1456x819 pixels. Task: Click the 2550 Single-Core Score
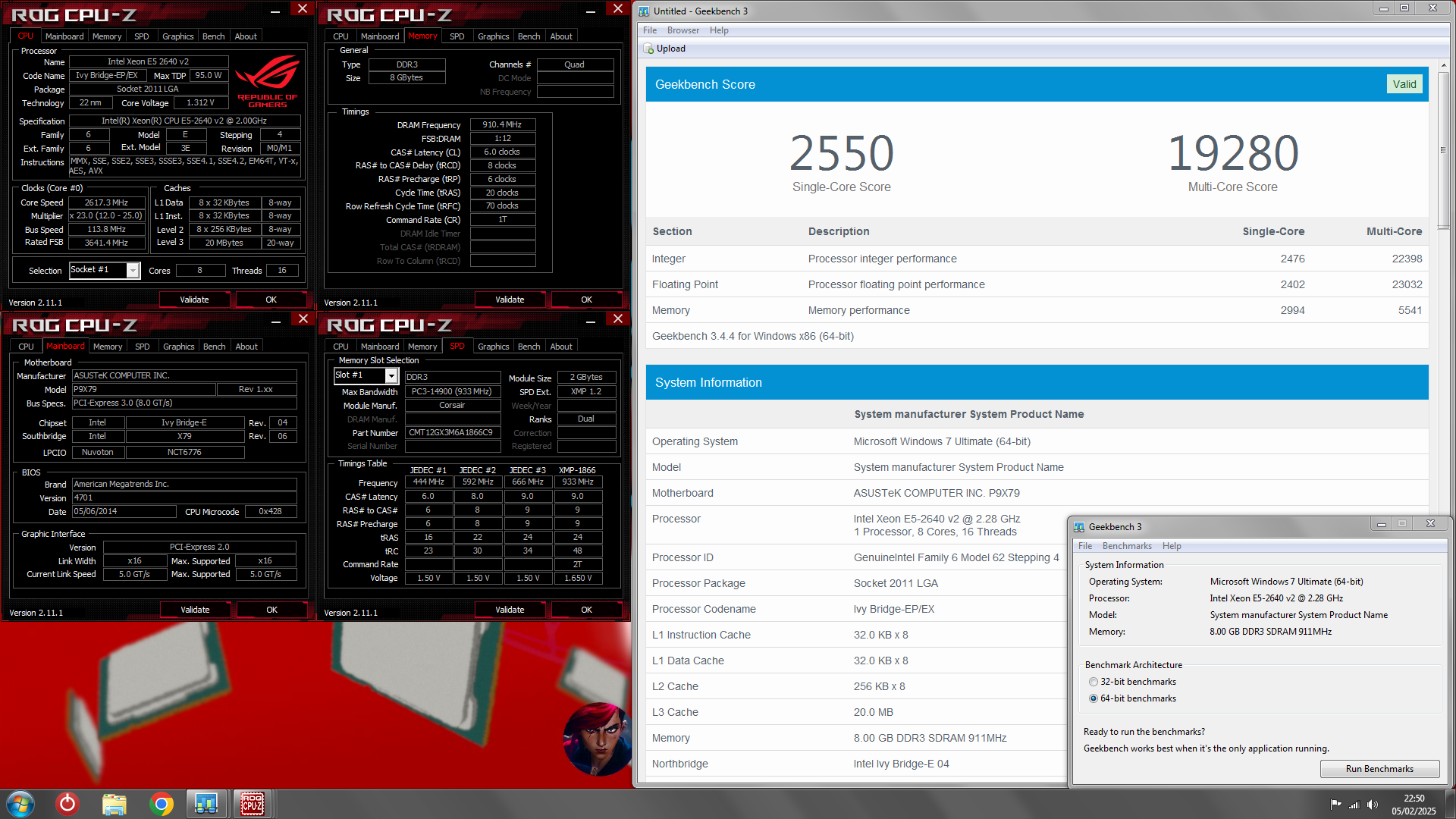[x=841, y=153]
